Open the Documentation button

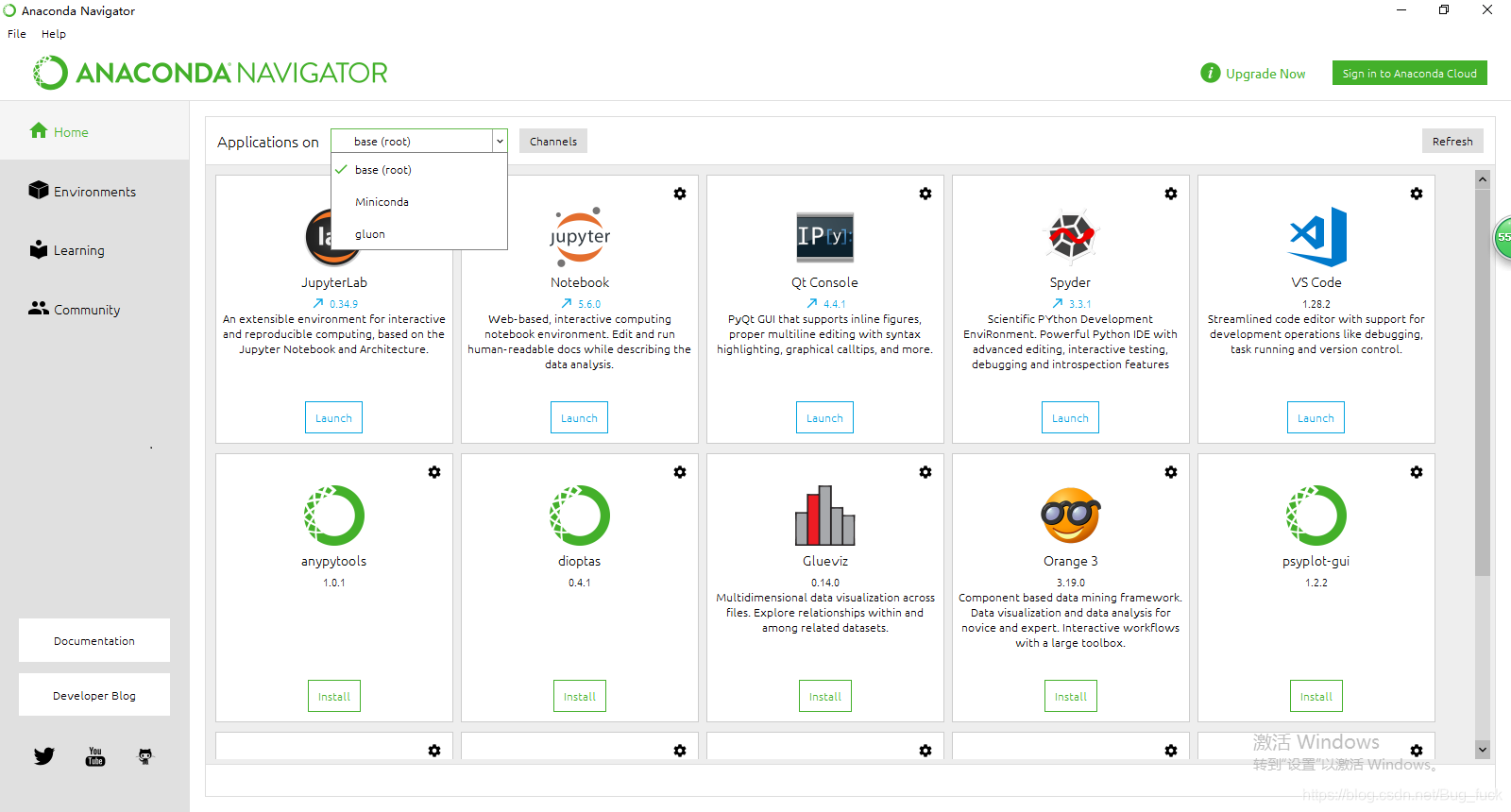94,640
